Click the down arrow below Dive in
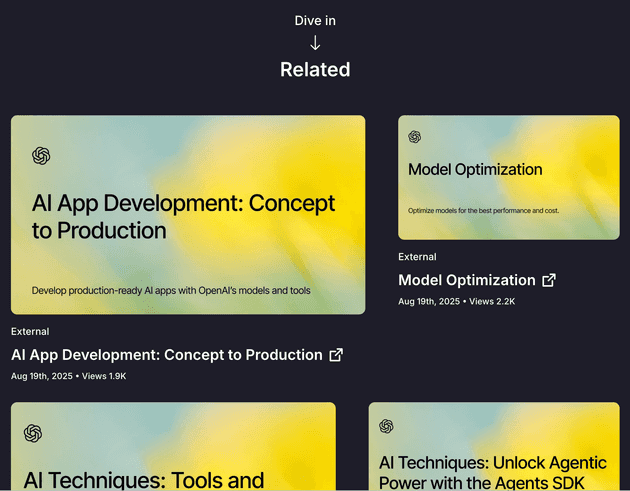 [315, 43]
